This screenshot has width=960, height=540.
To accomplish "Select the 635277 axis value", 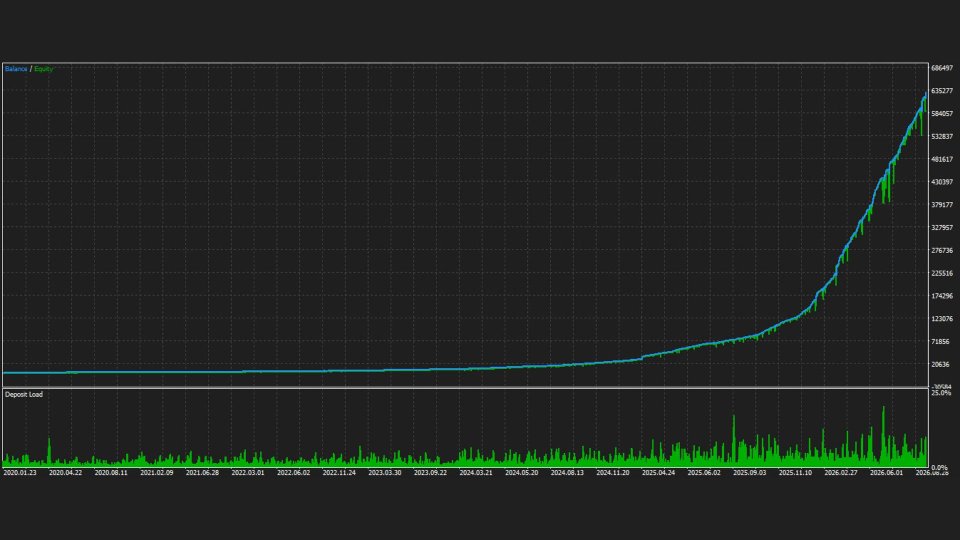I will pos(942,91).
